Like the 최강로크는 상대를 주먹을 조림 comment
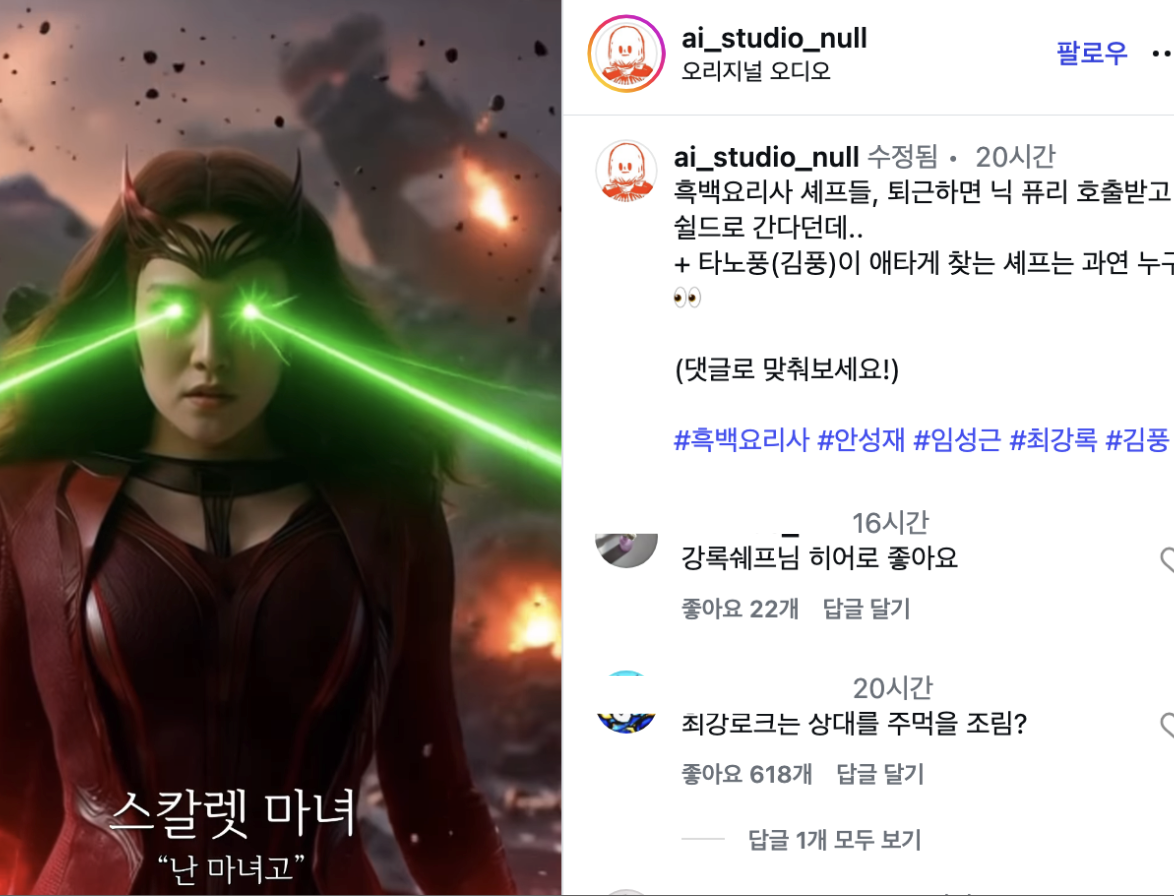 [x=1167, y=725]
